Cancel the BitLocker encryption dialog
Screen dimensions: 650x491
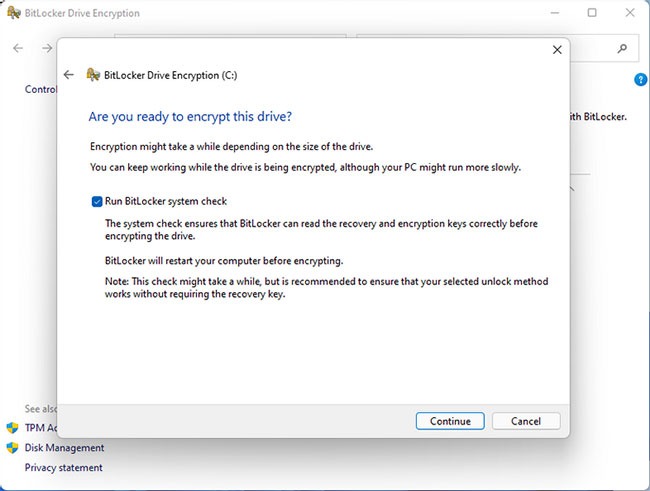pos(526,421)
